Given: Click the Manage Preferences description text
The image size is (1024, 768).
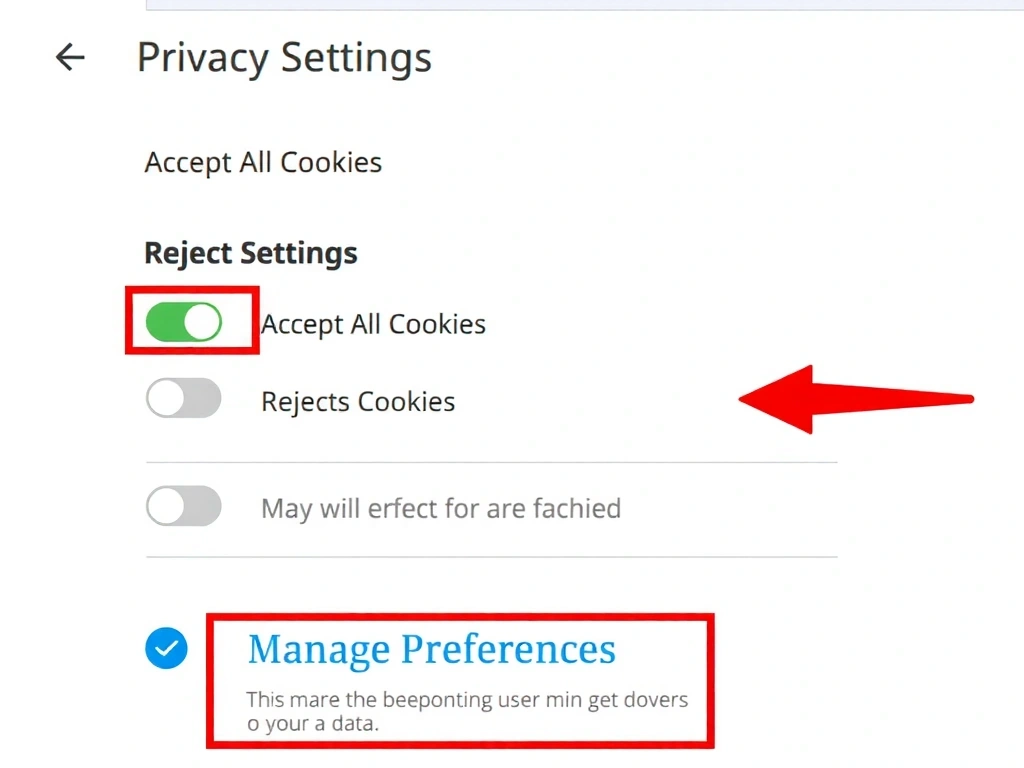Looking at the screenshot, I should [468, 711].
